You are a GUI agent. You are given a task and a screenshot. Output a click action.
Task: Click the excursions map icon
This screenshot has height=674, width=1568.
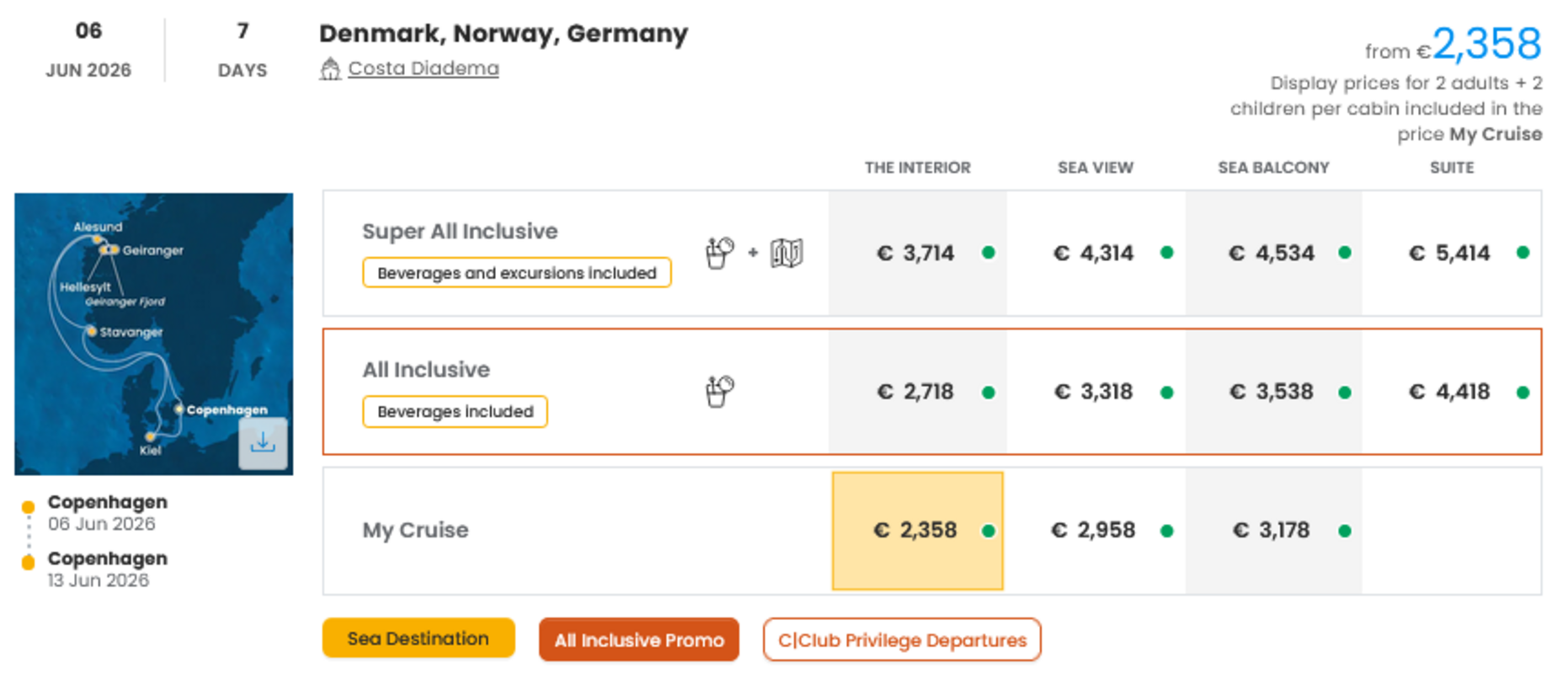click(787, 253)
